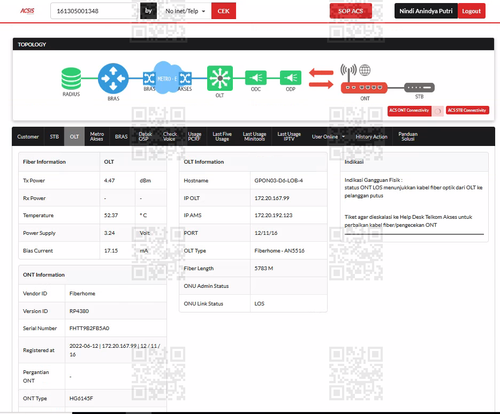
Task: Select ONT Type value HG6145F
Action: click(x=81, y=398)
